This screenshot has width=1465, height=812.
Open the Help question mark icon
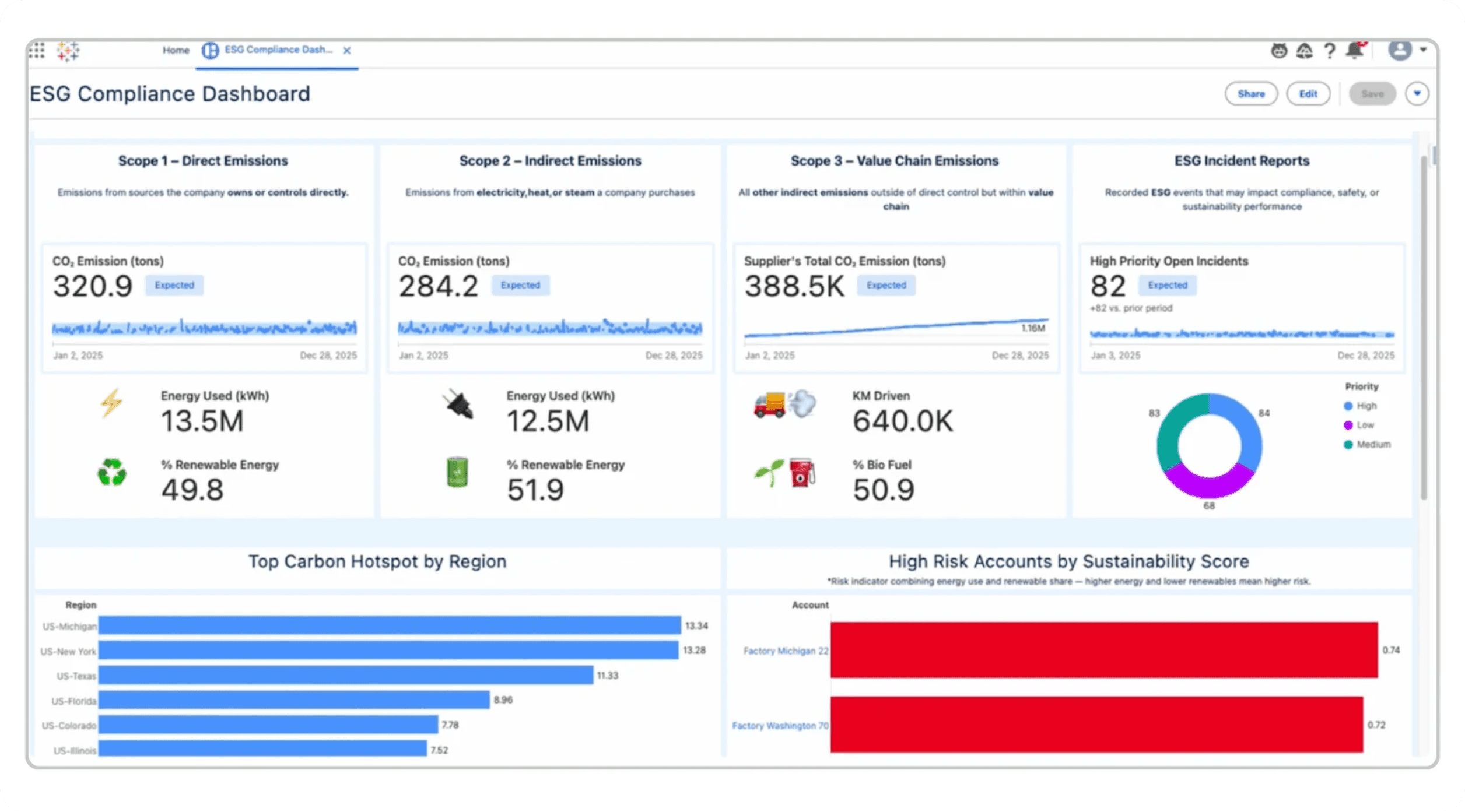pyautogui.click(x=1330, y=51)
